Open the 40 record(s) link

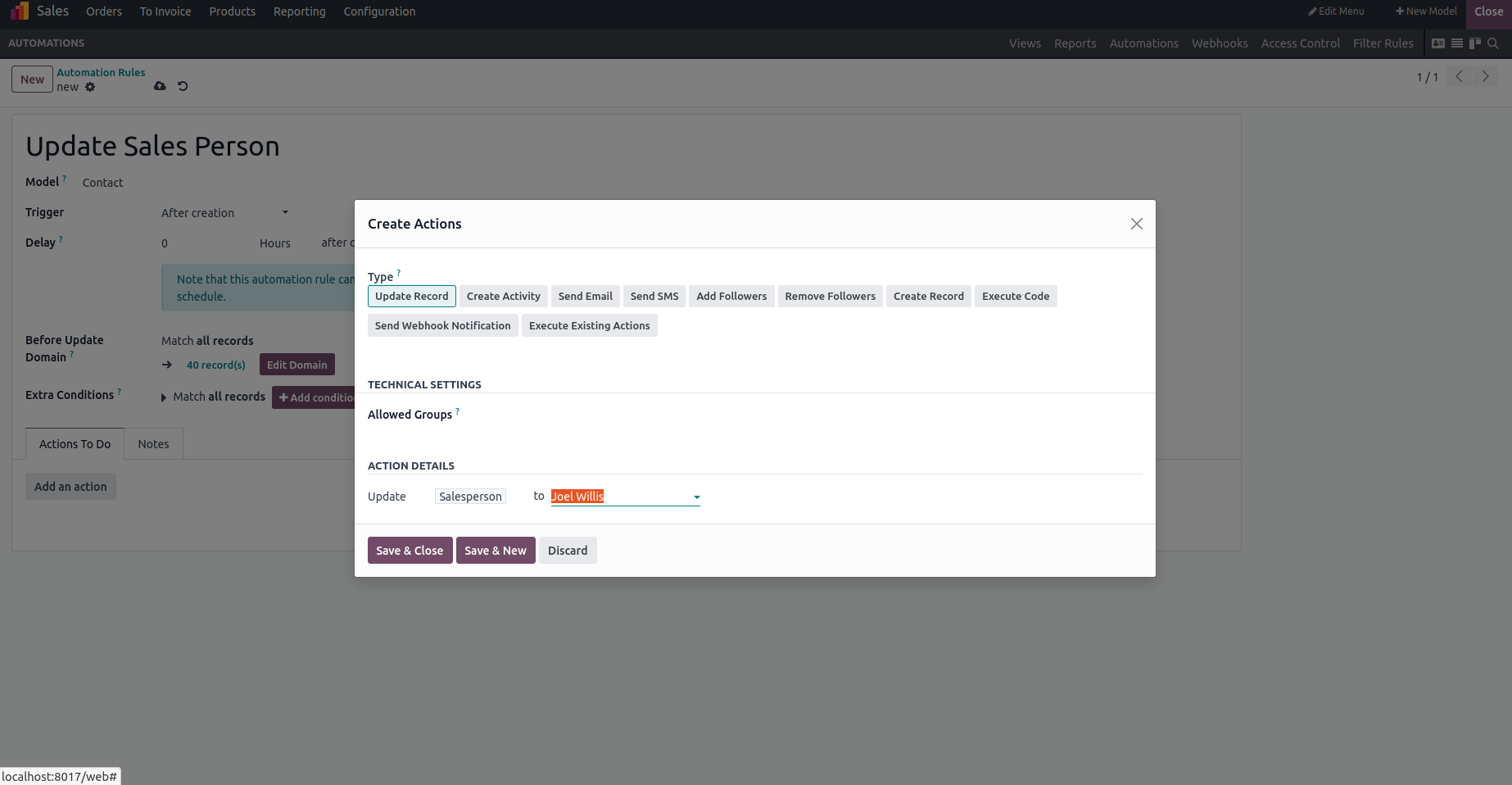[x=216, y=365]
